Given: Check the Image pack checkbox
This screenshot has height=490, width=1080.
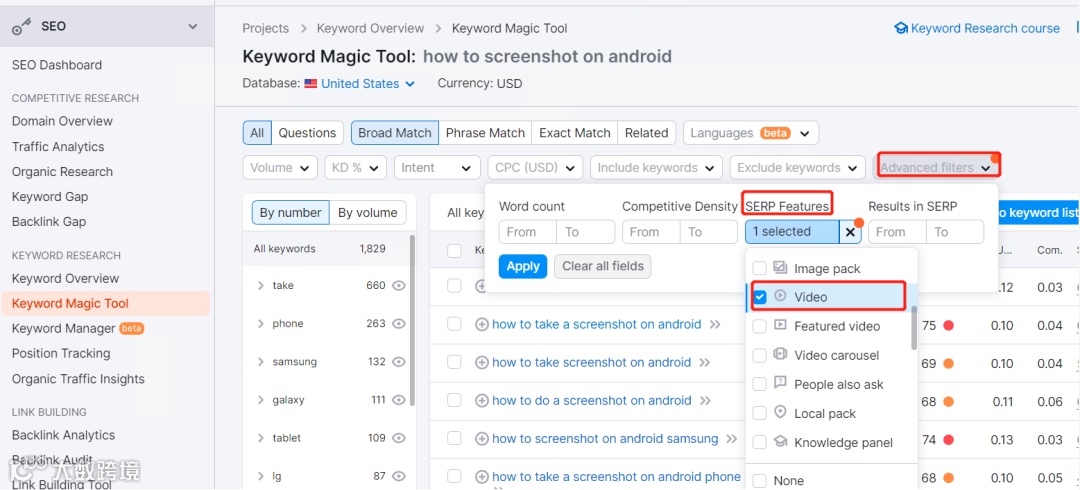Looking at the screenshot, I should tap(759, 268).
